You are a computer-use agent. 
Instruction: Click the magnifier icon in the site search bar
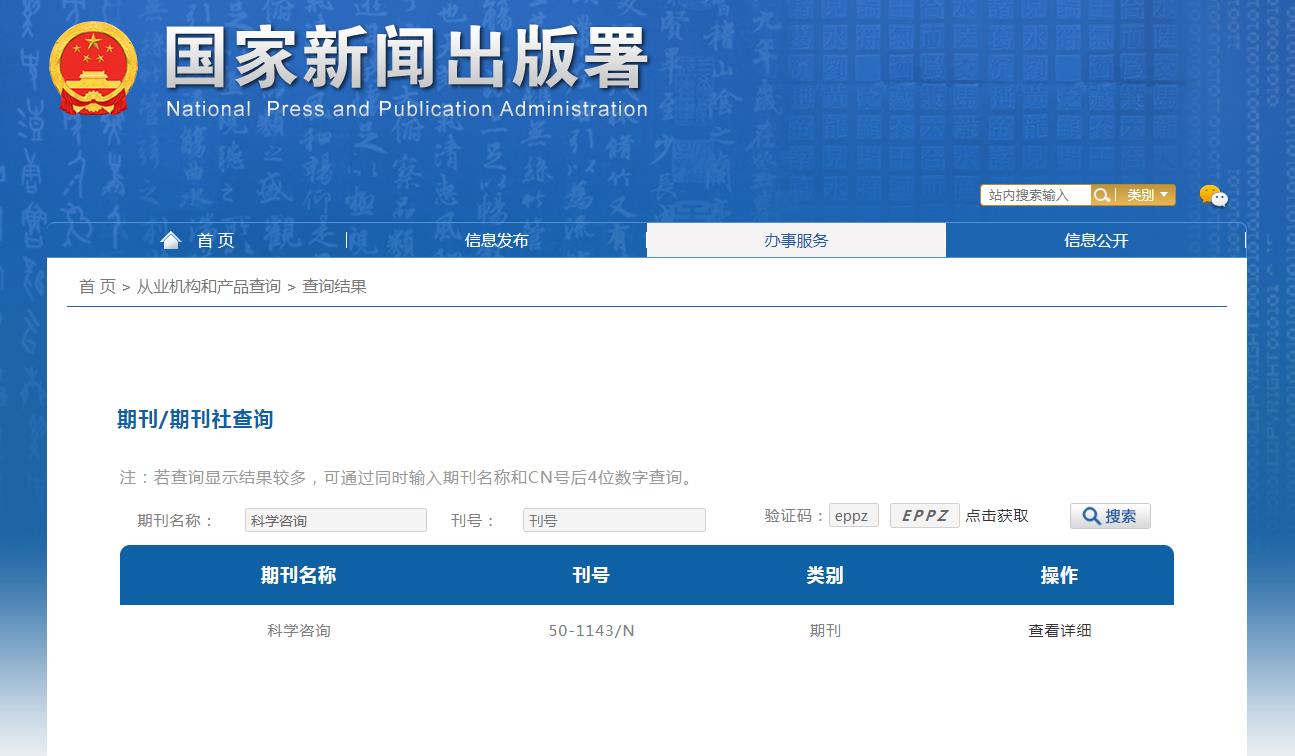(1101, 195)
